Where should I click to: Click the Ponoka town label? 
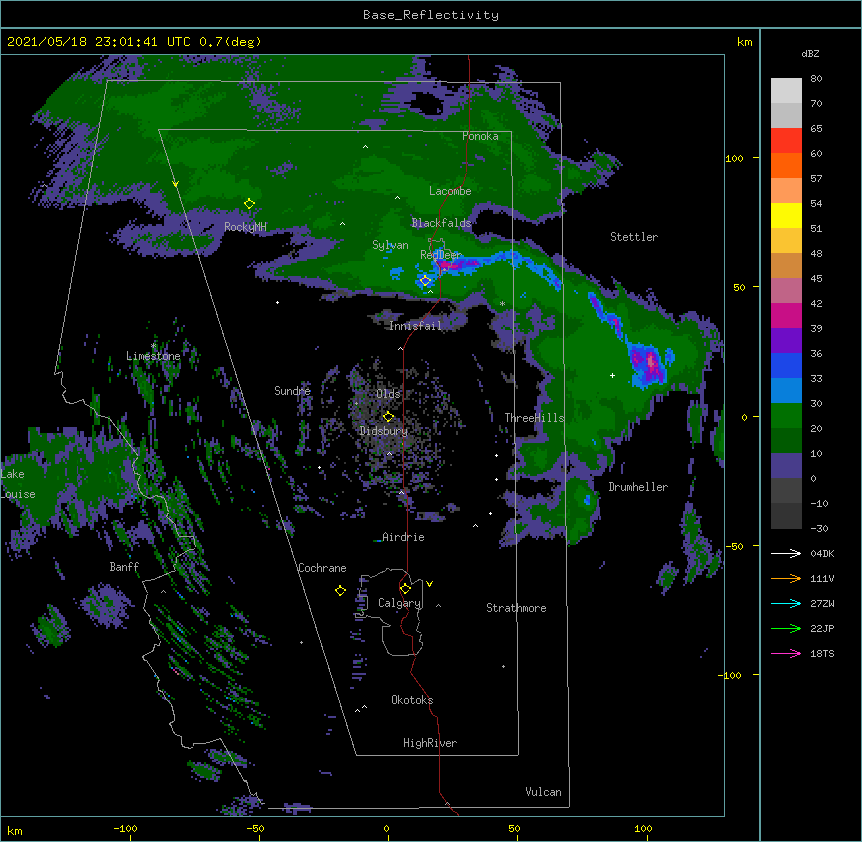[x=480, y=136]
